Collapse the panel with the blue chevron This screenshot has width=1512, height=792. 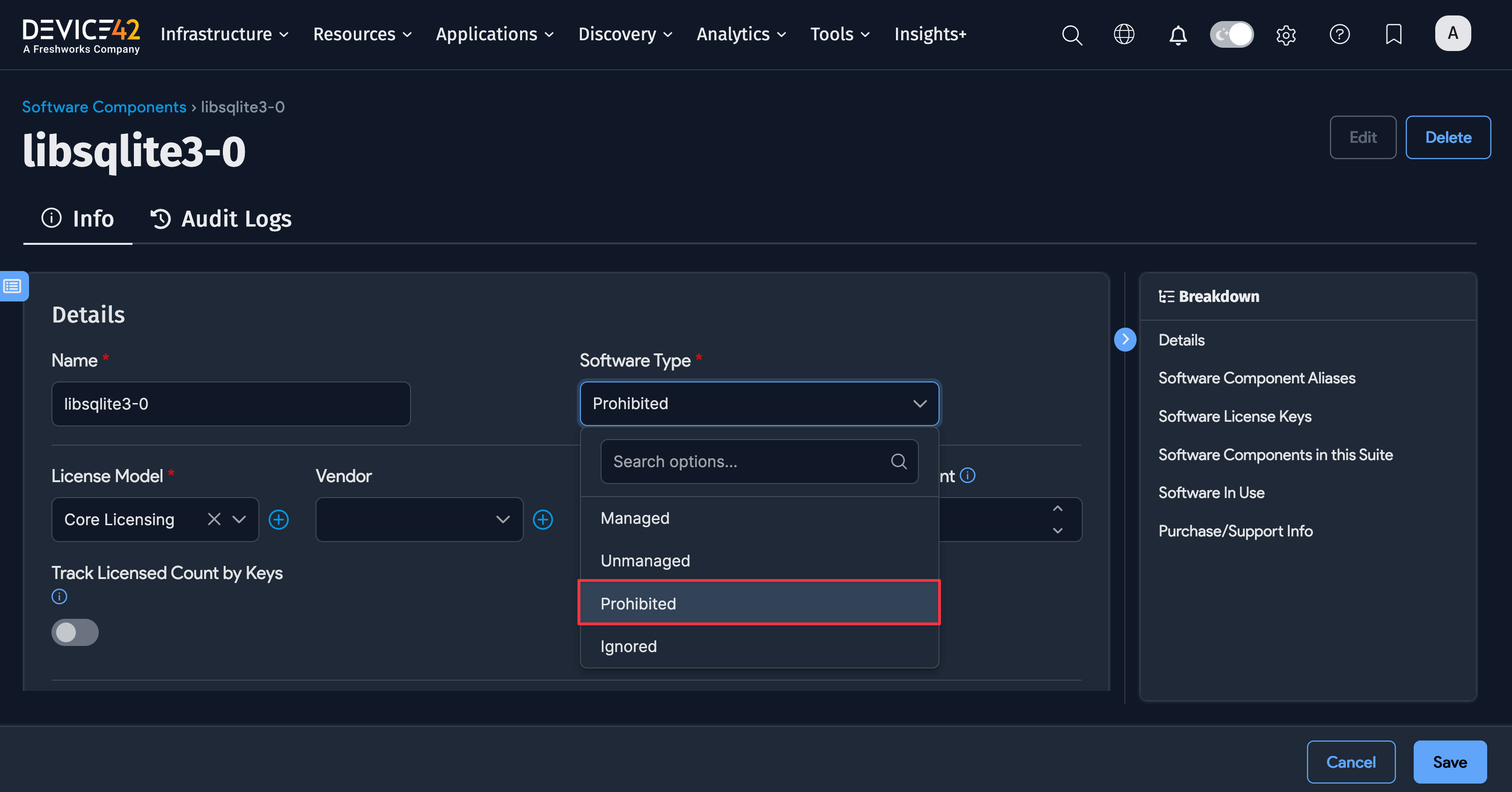(x=1125, y=339)
